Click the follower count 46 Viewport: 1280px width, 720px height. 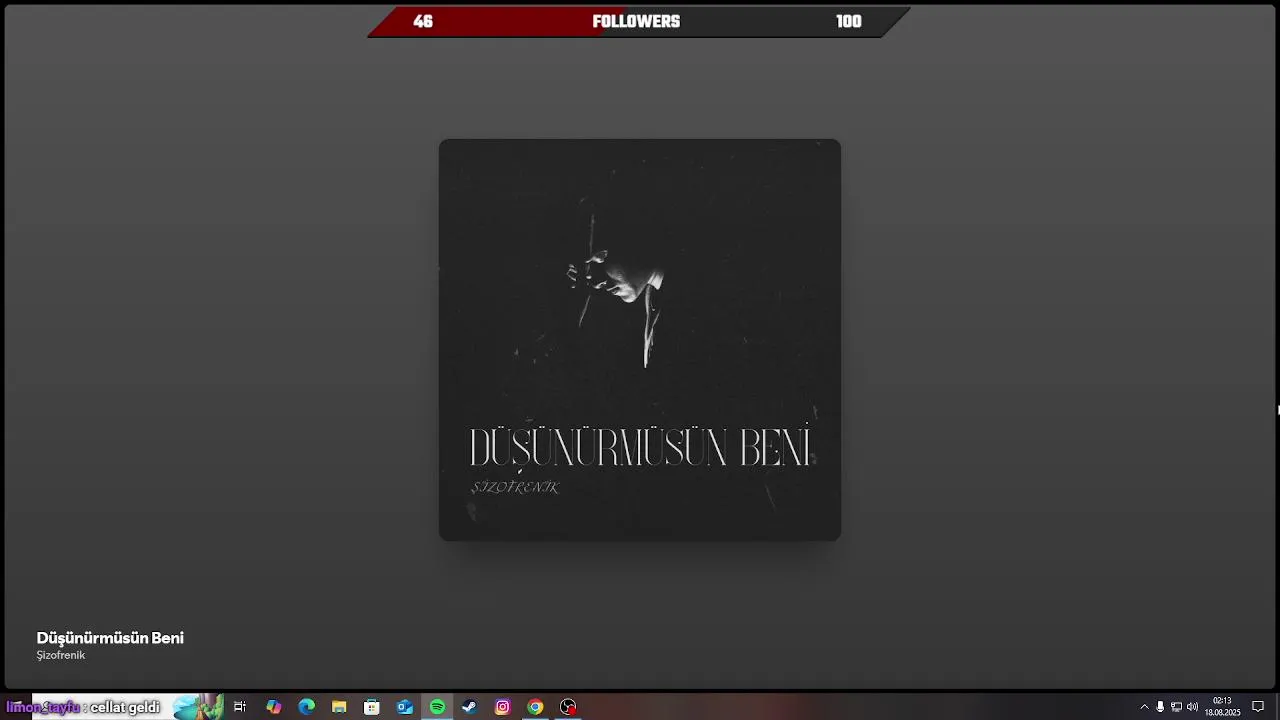click(423, 22)
